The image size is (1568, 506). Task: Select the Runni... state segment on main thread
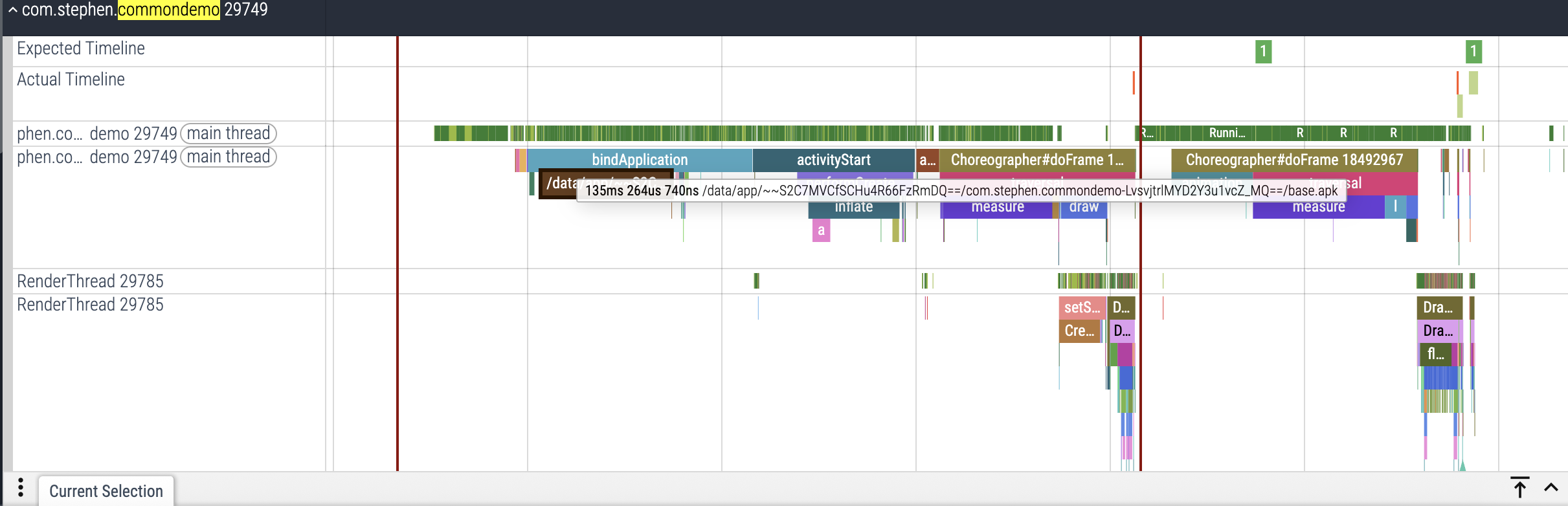1227,133
